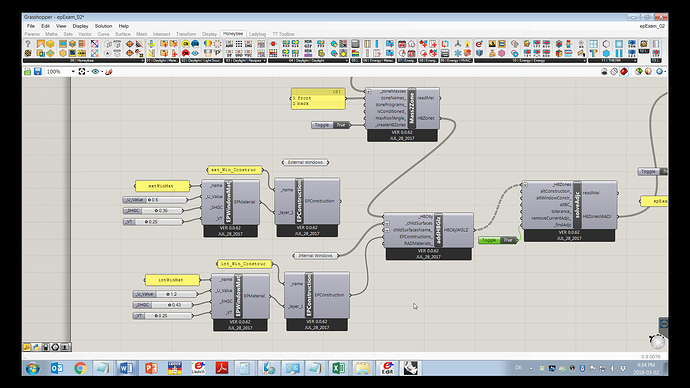
Task: Click the question mark Honeybee icon
Action: pos(28,44)
